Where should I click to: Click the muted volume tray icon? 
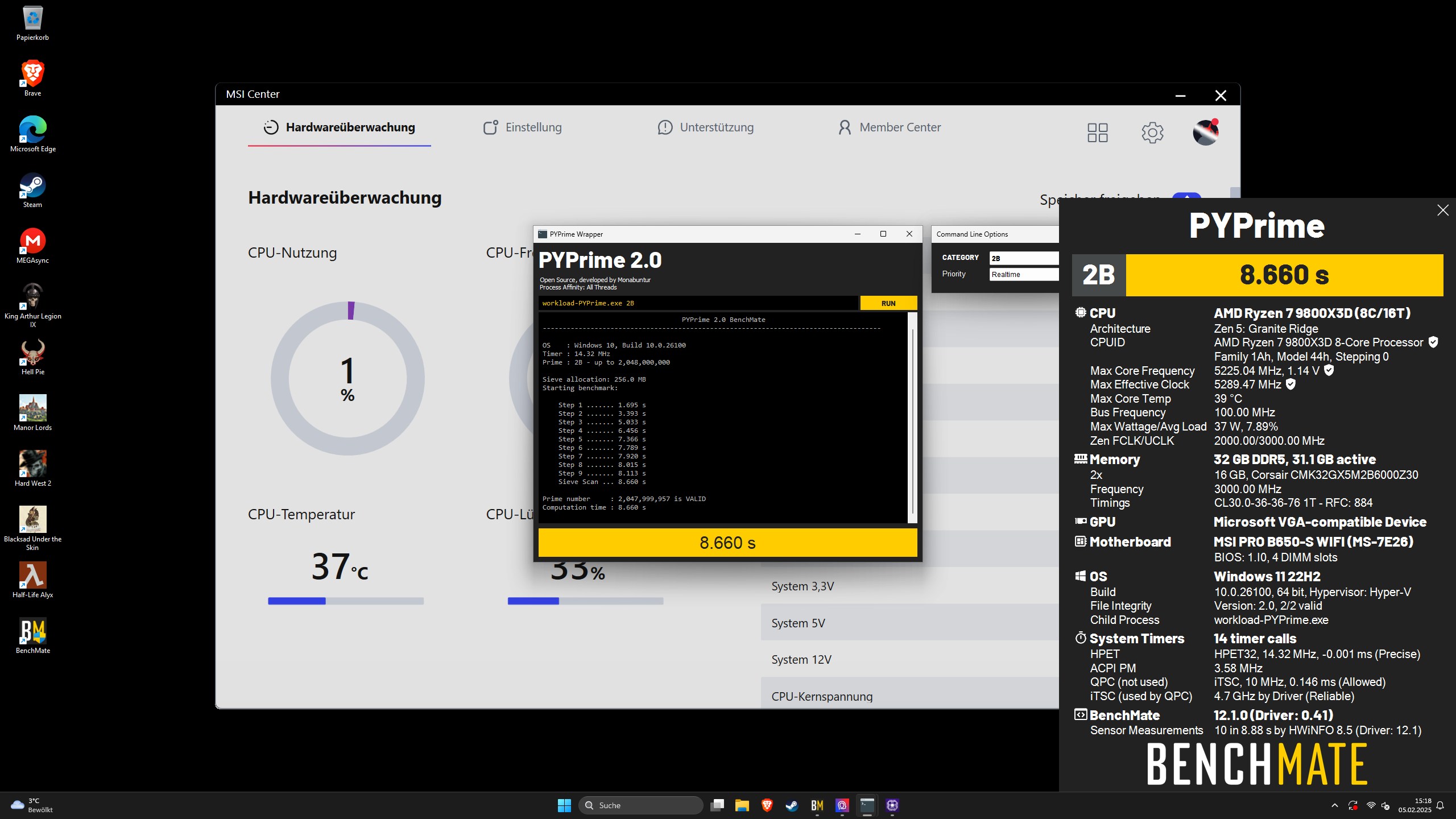(x=1385, y=805)
